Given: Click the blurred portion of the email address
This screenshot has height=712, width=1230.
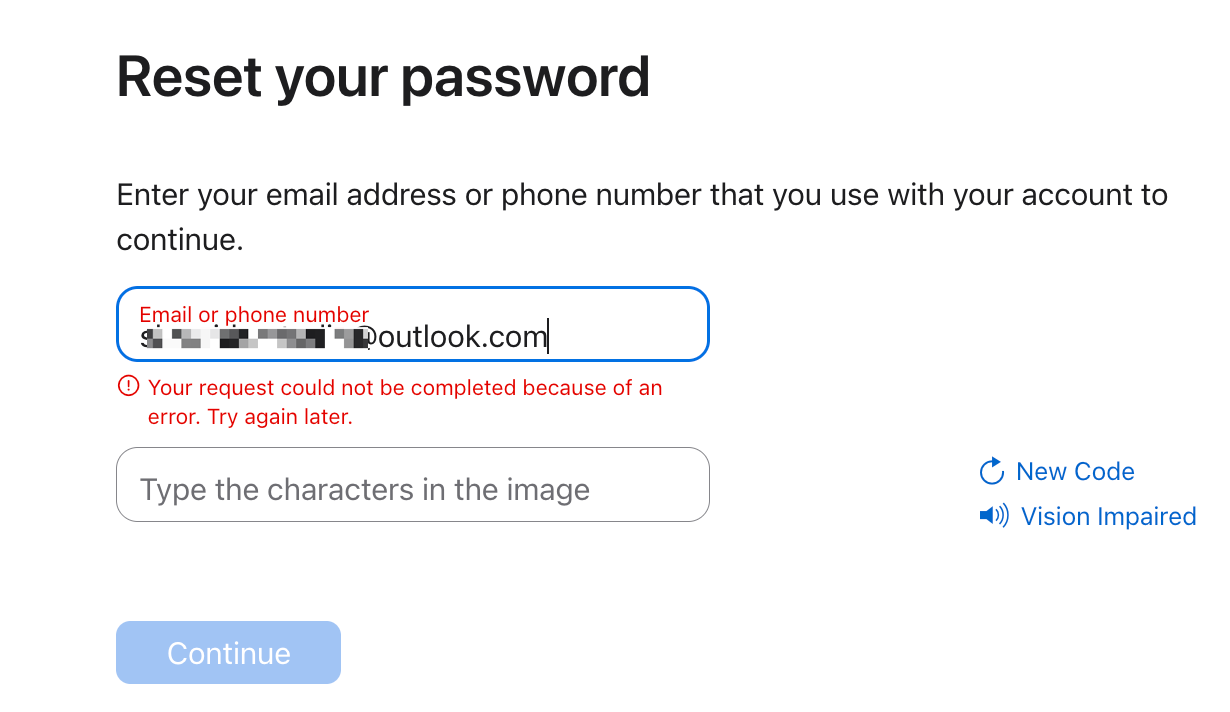Looking at the screenshot, I should [x=255, y=338].
